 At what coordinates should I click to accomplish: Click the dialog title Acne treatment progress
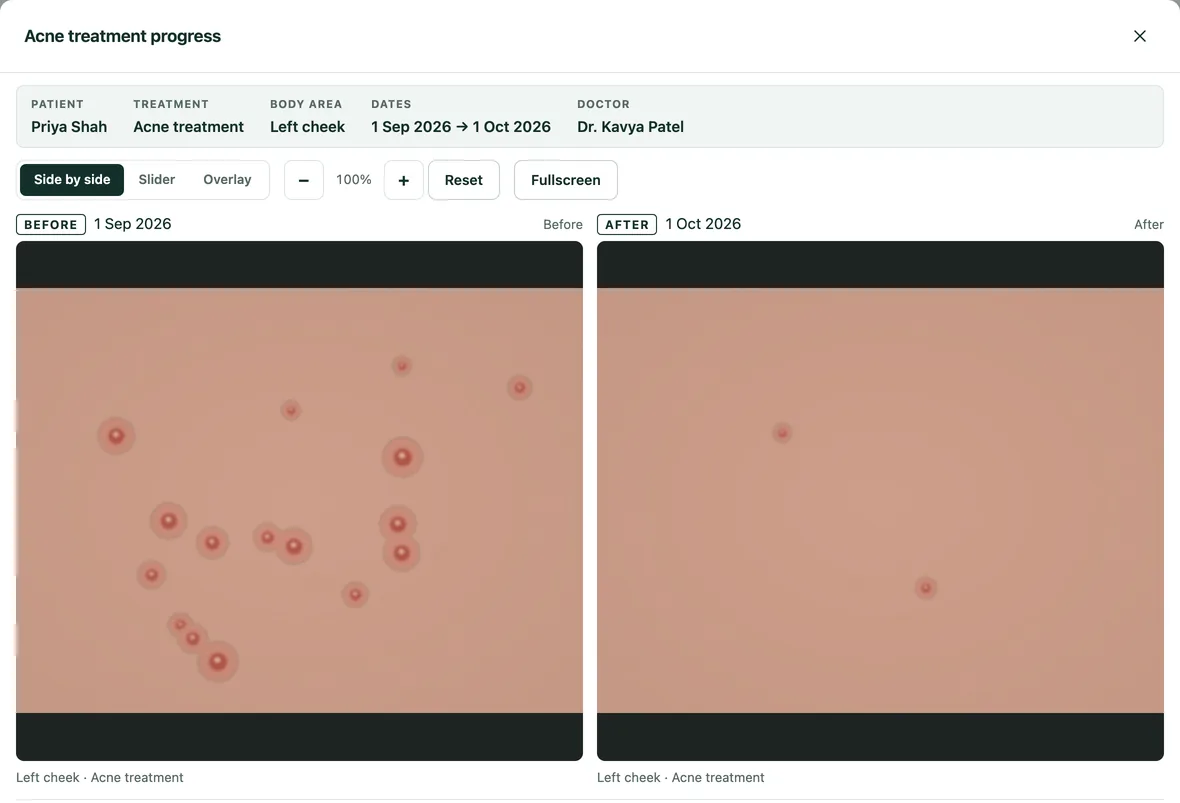pos(123,36)
